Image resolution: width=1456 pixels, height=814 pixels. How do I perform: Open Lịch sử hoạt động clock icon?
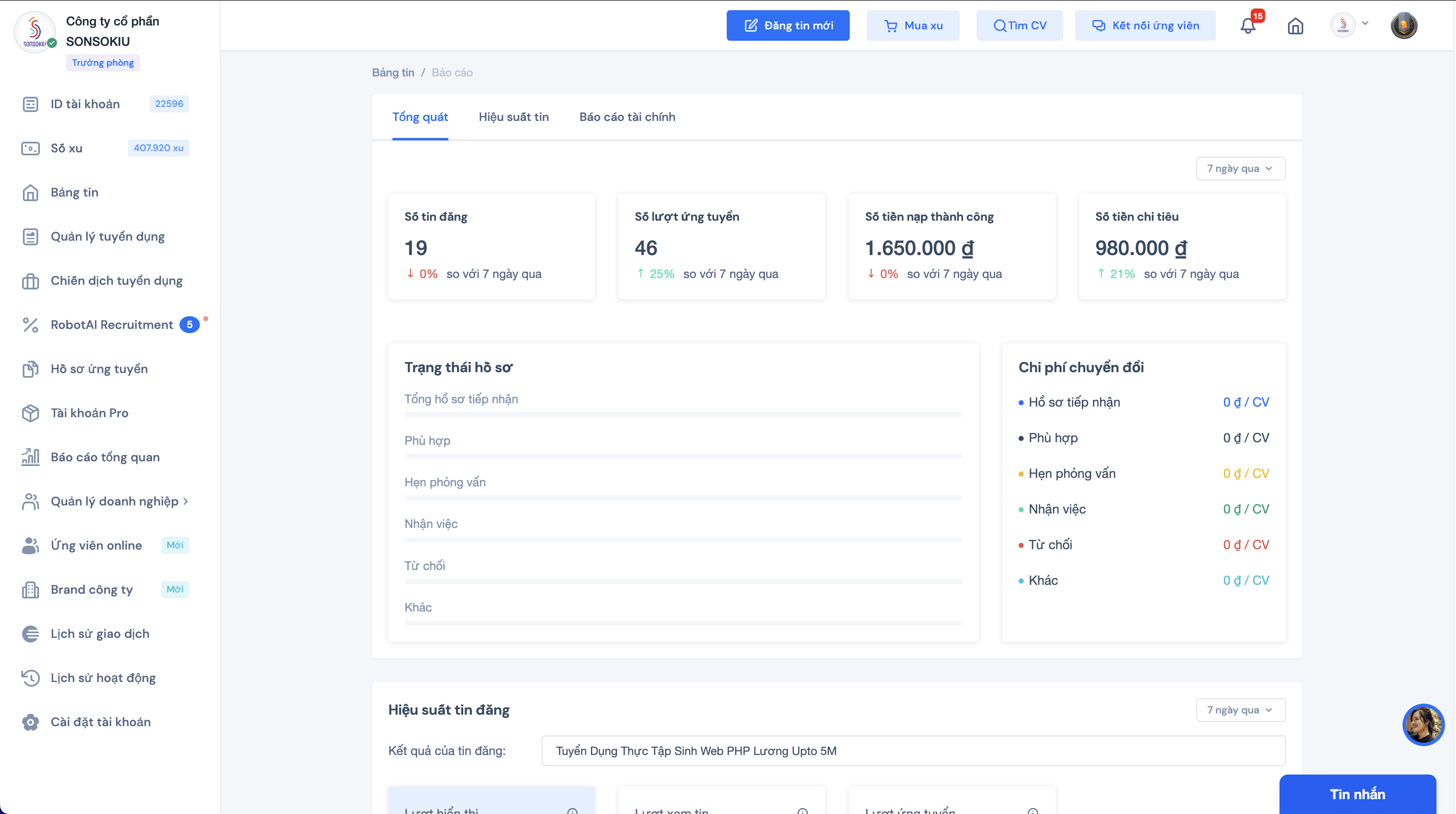click(31, 678)
